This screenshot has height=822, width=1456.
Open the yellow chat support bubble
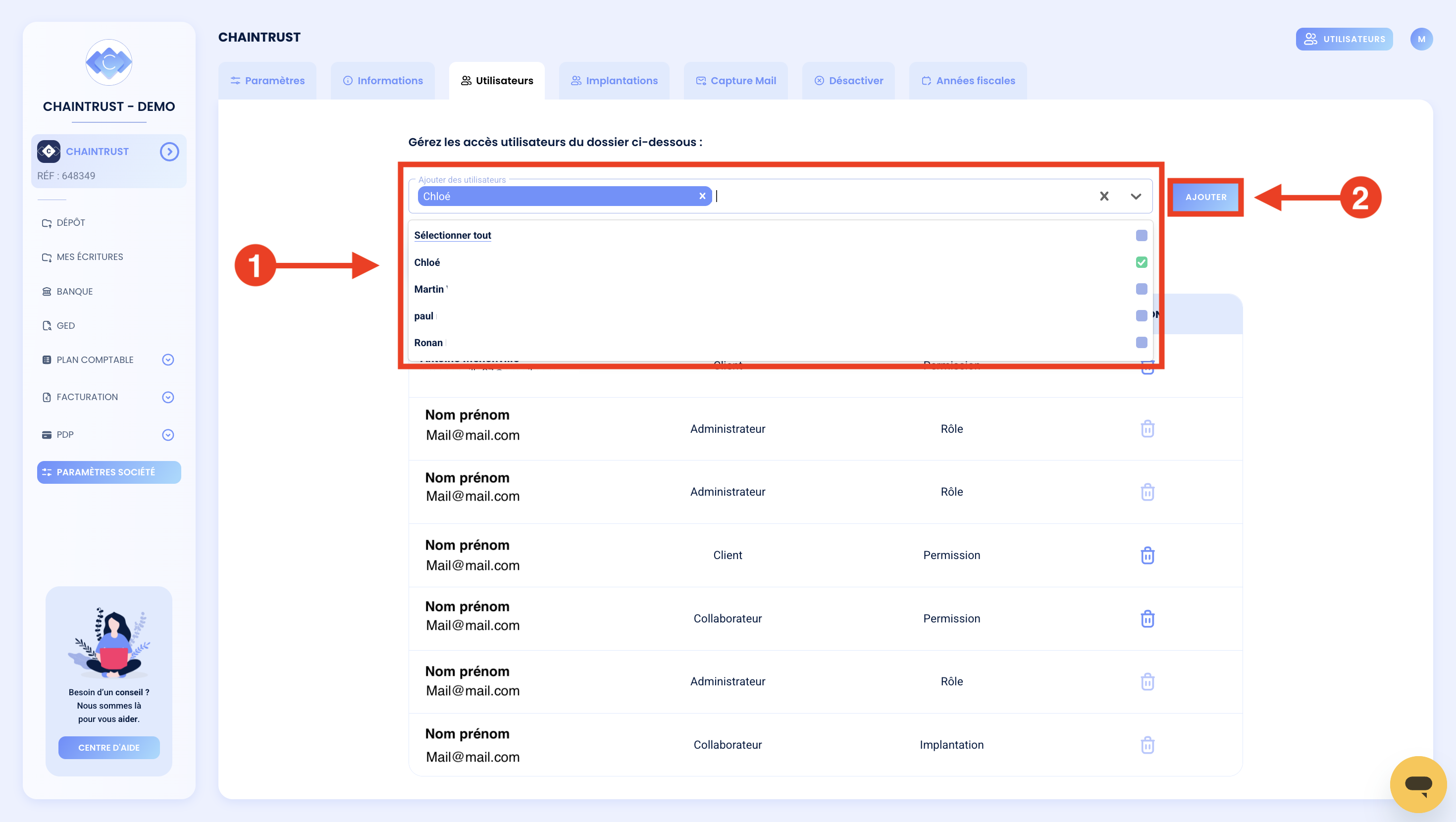click(1418, 784)
